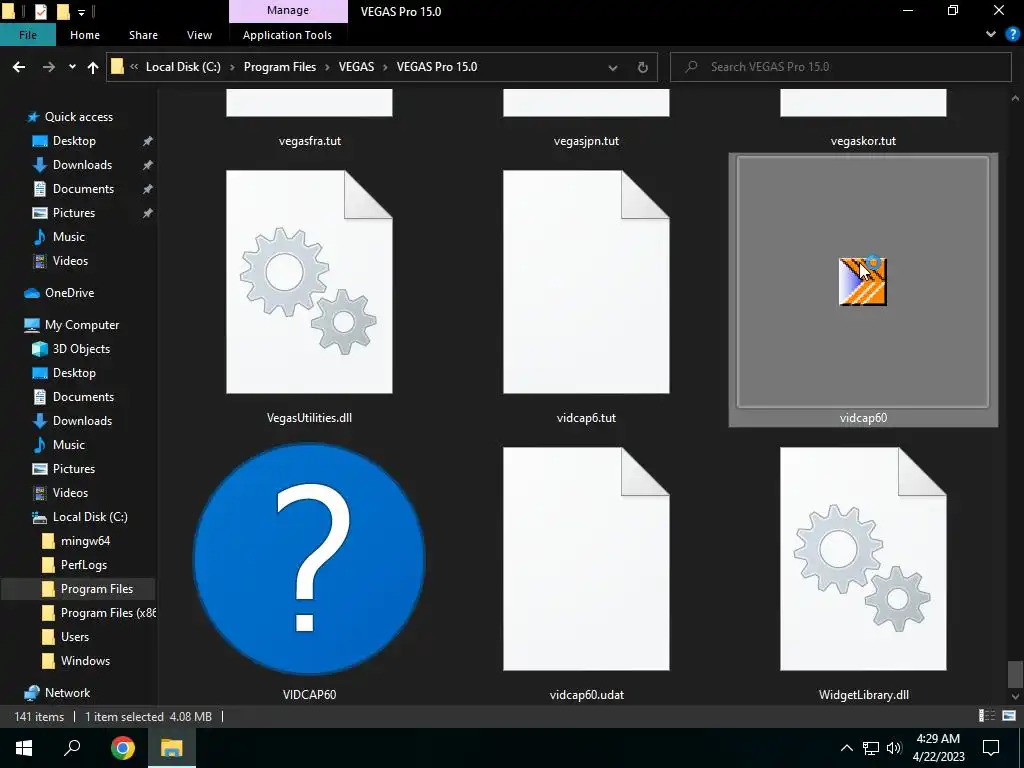Open the Share ribbon tab
The height and width of the screenshot is (768, 1024).
click(x=143, y=35)
